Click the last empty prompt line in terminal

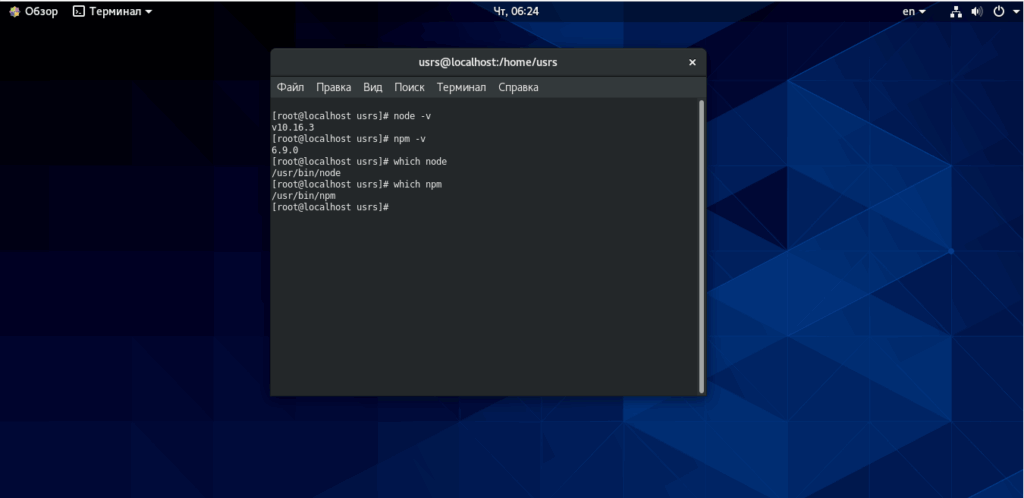[330, 207]
